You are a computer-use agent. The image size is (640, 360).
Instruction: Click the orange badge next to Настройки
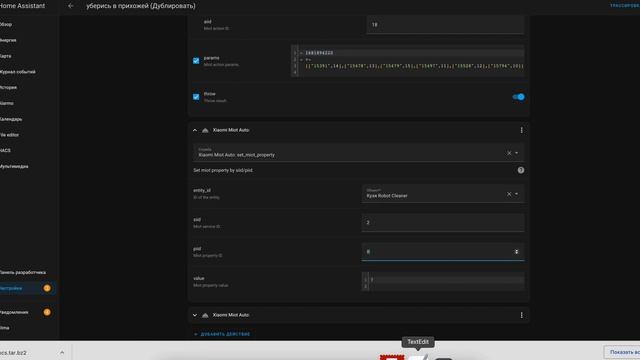tap(47, 288)
